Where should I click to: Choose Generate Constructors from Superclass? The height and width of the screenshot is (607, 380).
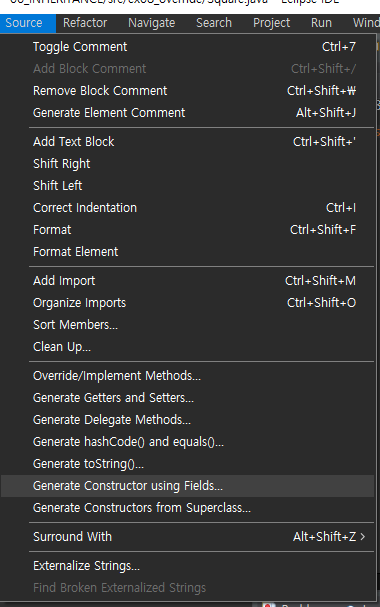point(188,508)
